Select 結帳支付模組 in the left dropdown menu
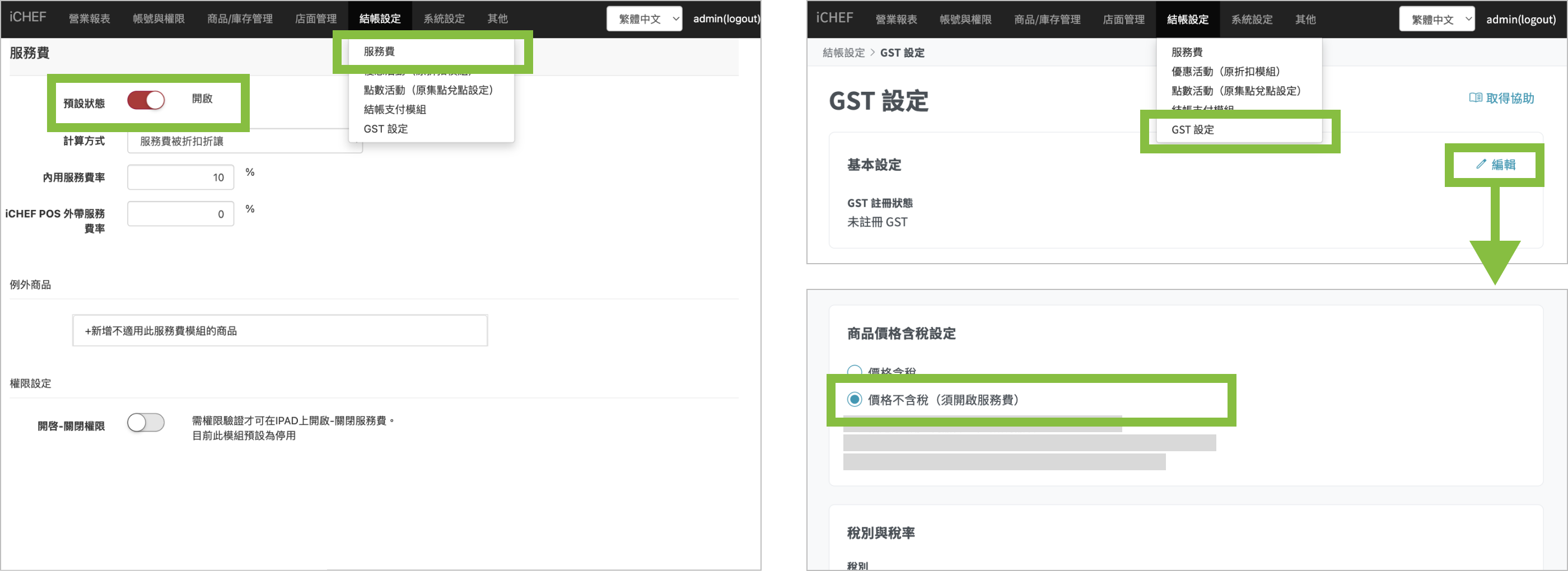Viewport: 1568px width, 571px height. coord(394,110)
